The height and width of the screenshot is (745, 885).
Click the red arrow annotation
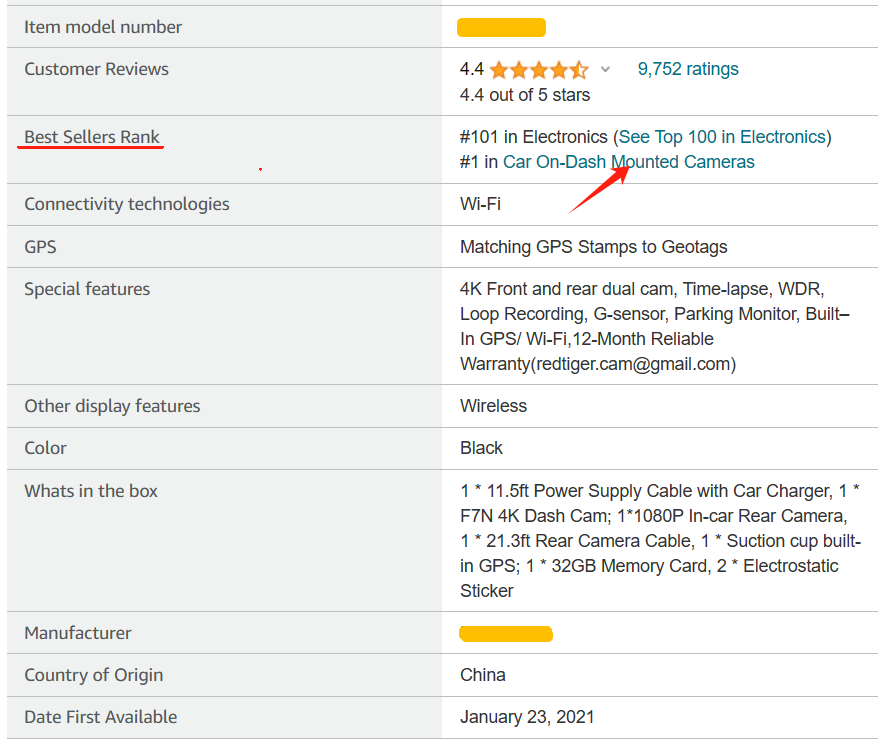[x=599, y=189]
